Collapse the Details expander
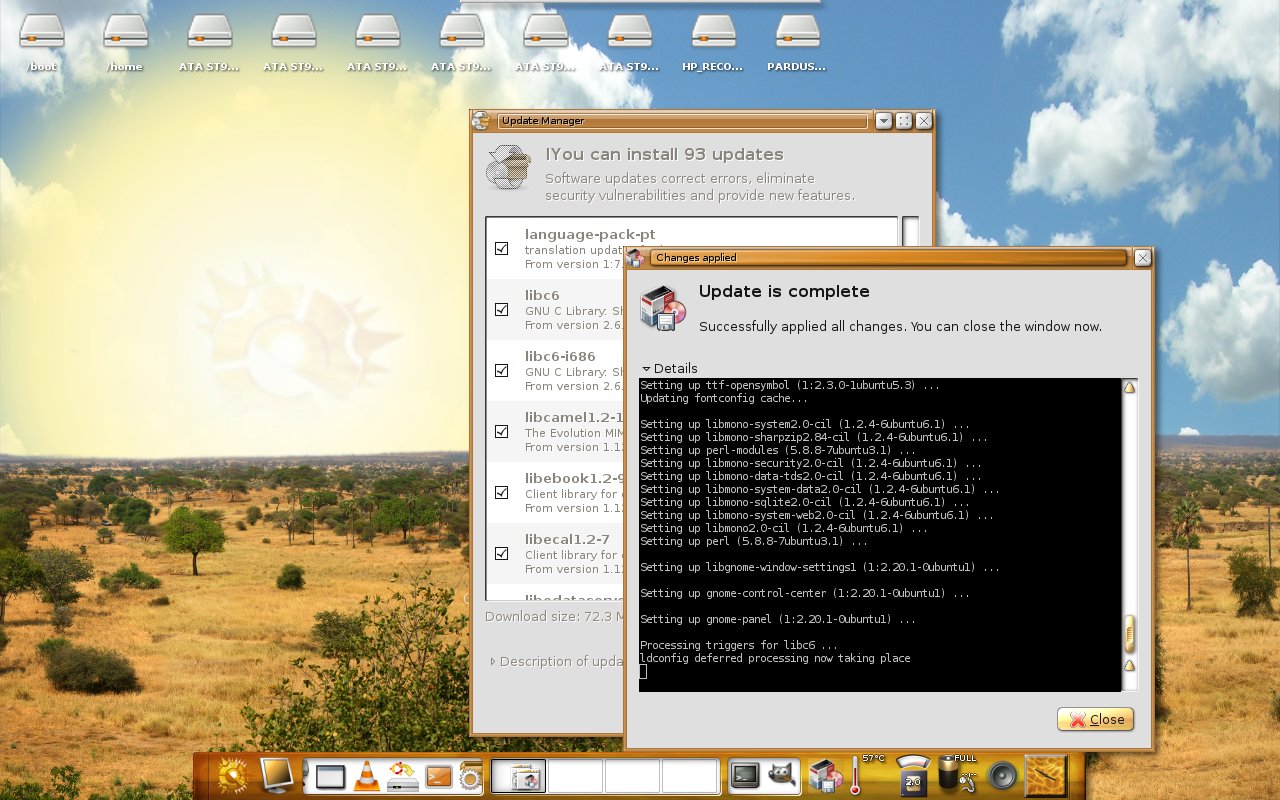 670,368
